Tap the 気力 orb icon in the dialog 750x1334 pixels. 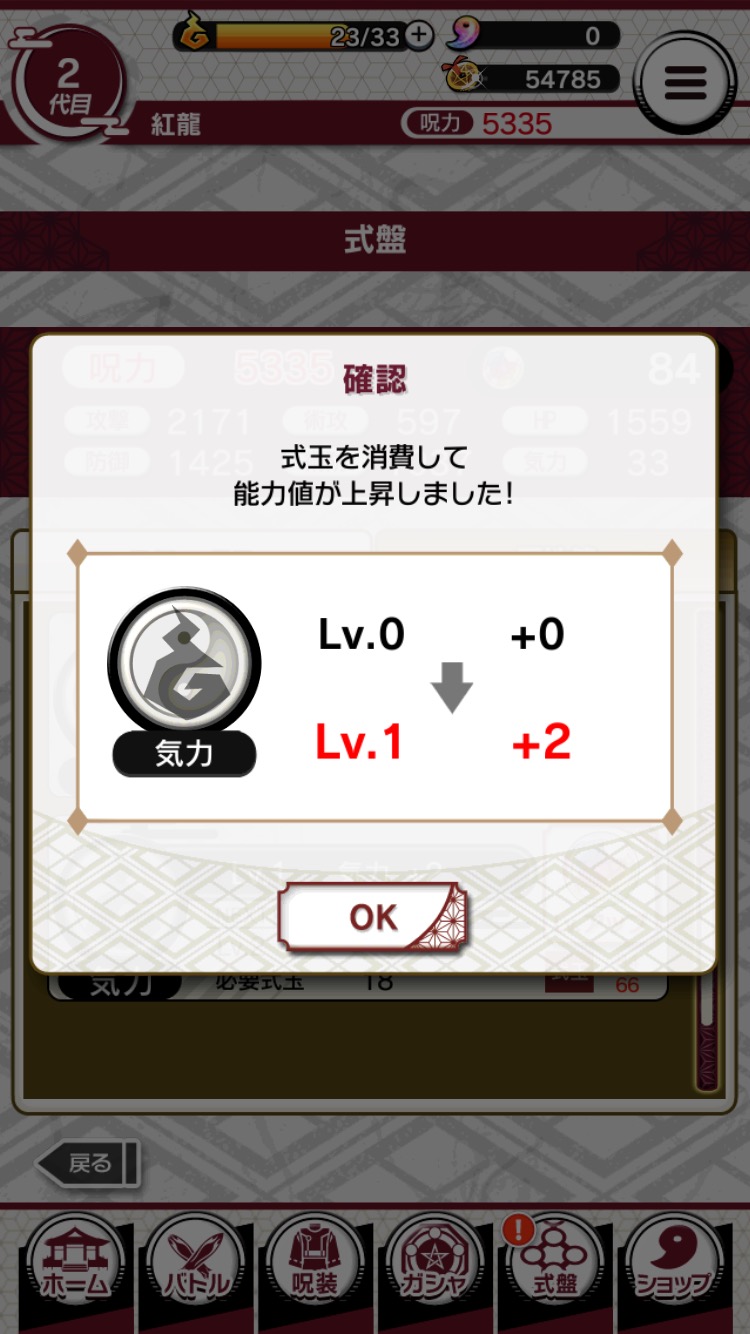(x=184, y=664)
